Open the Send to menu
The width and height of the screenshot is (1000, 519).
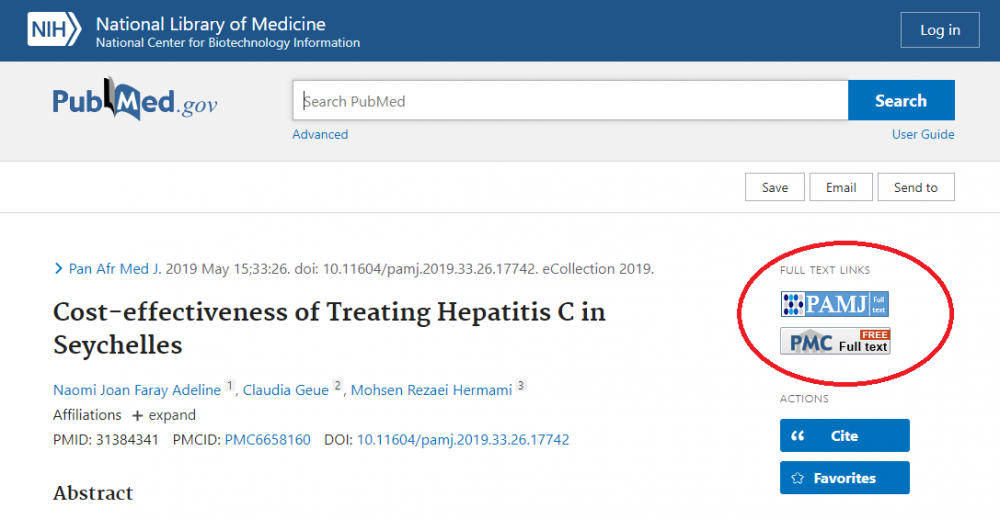tap(915, 187)
